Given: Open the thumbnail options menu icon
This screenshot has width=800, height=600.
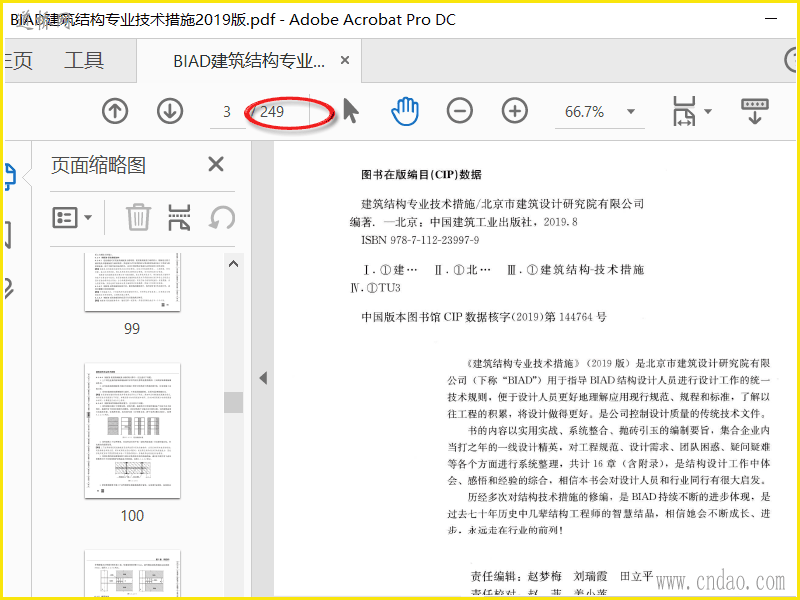Looking at the screenshot, I should click(x=65, y=218).
